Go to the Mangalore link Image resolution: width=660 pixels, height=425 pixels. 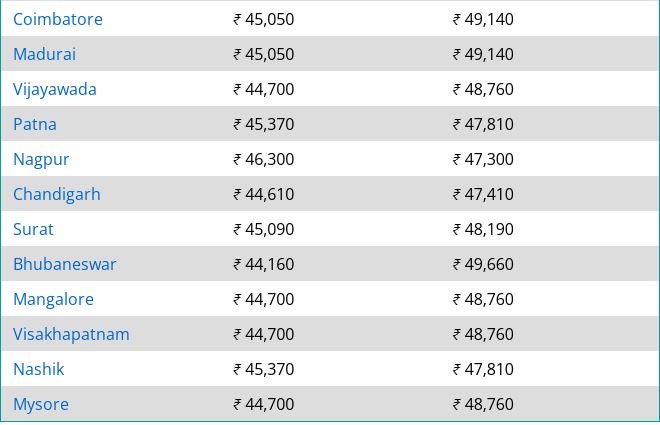tap(53, 300)
